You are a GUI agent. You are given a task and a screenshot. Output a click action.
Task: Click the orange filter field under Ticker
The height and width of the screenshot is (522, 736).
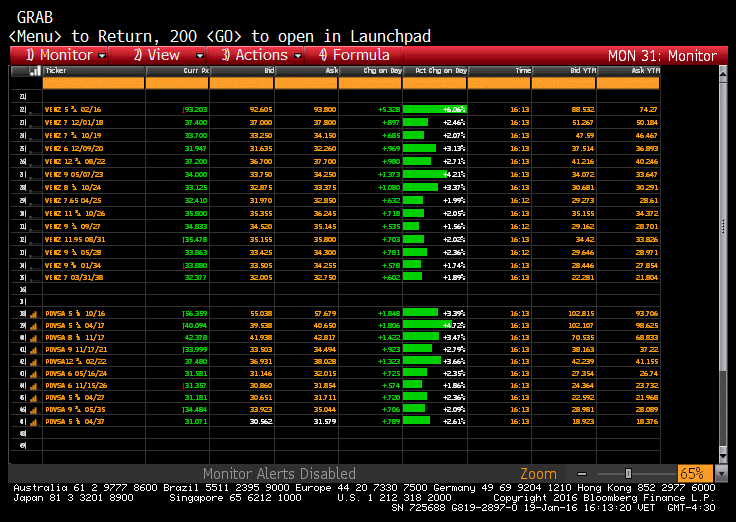(94, 84)
